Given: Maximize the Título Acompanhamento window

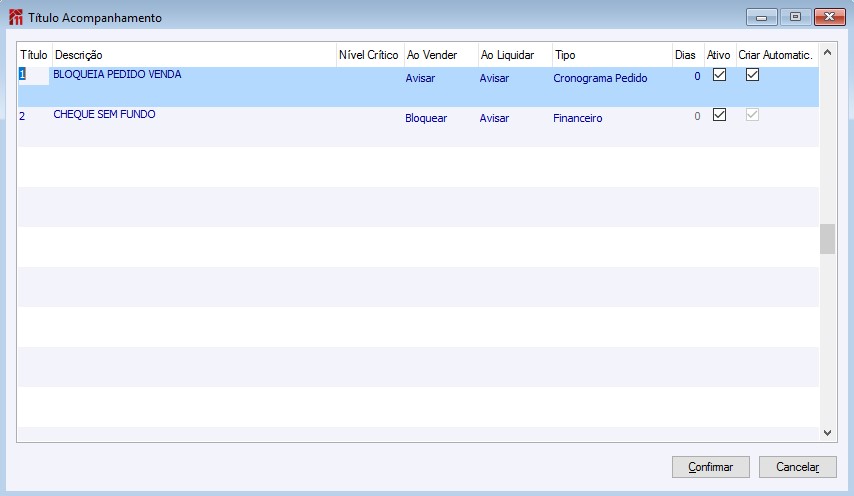Looking at the screenshot, I should click(x=795, y=17).
